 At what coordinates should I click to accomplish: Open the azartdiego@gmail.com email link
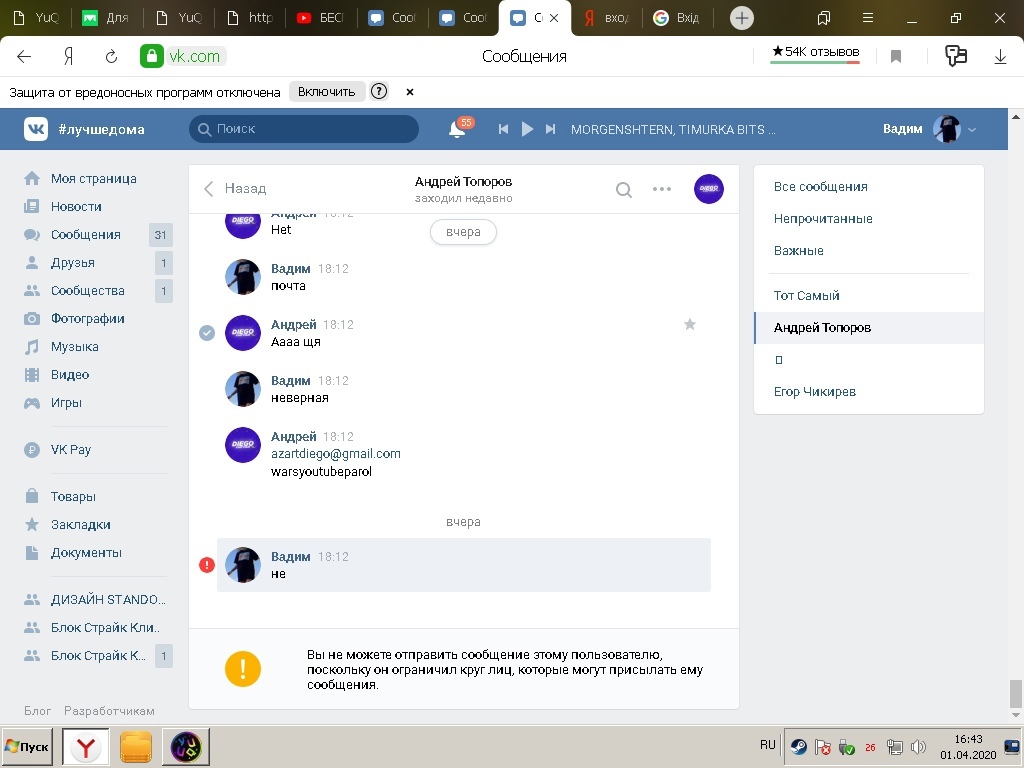pyautogui.click(x=336, y=453)
